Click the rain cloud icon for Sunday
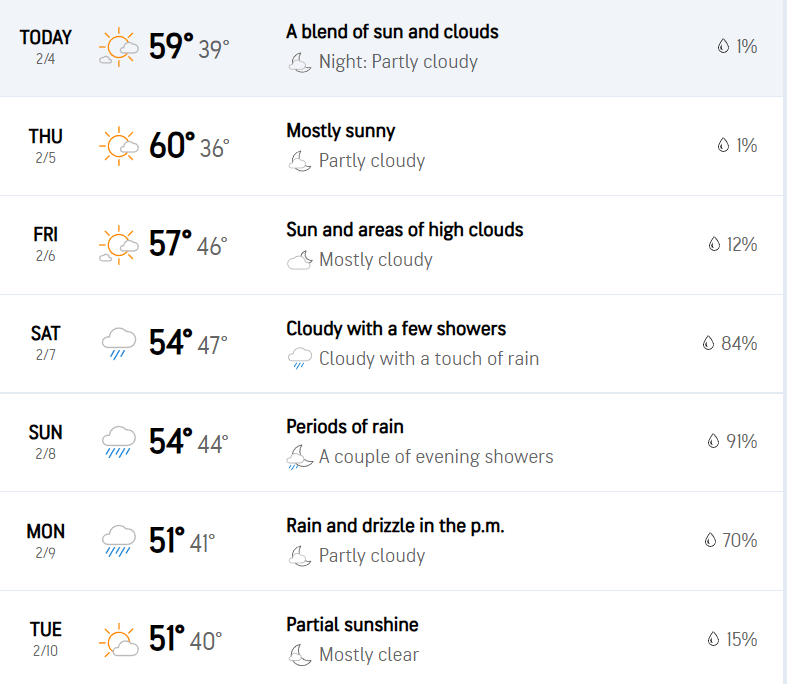This screenshot has height=684, width=787. tap(118, 441)
